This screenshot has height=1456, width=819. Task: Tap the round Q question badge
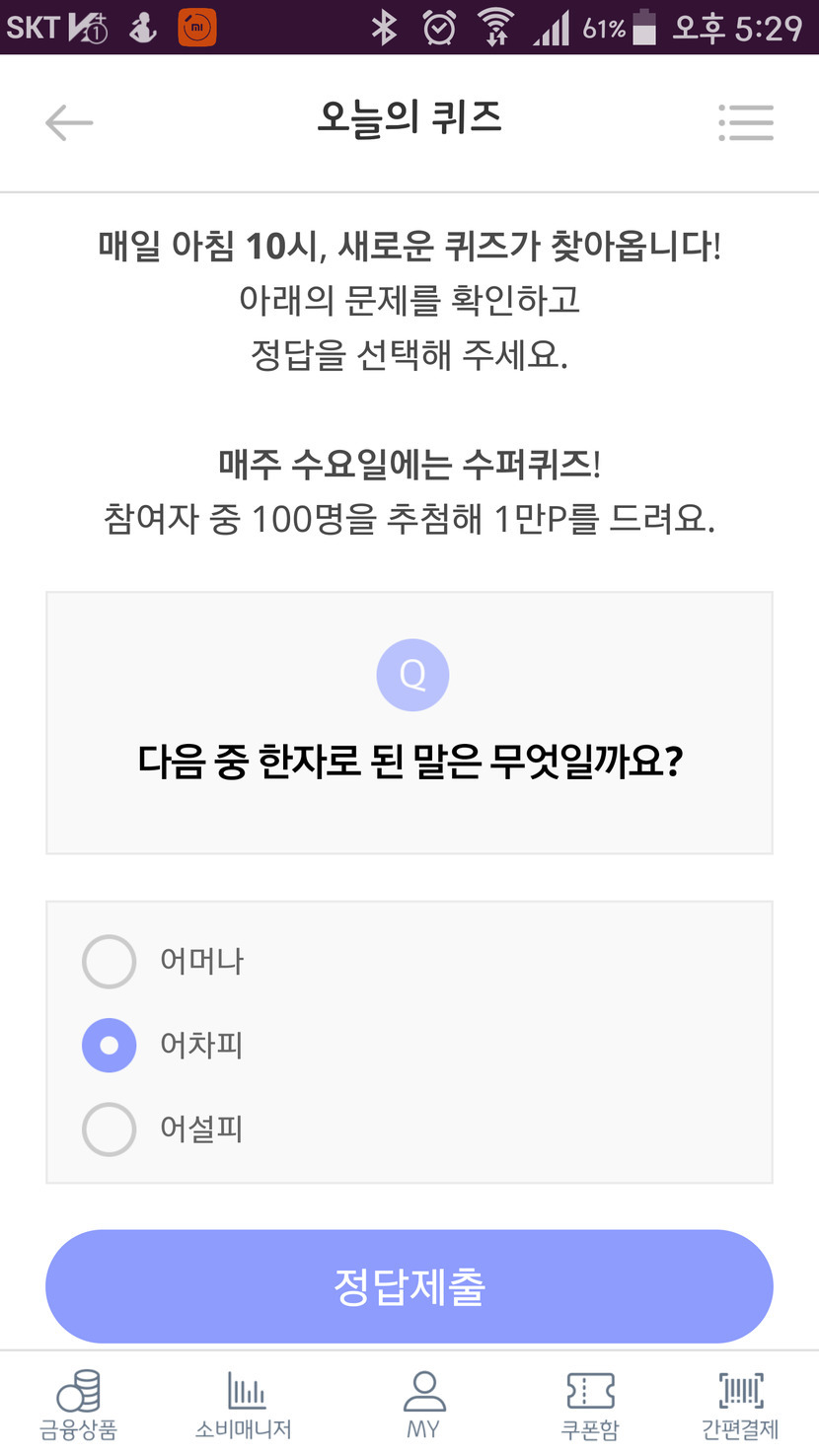[x=412, y=676]
